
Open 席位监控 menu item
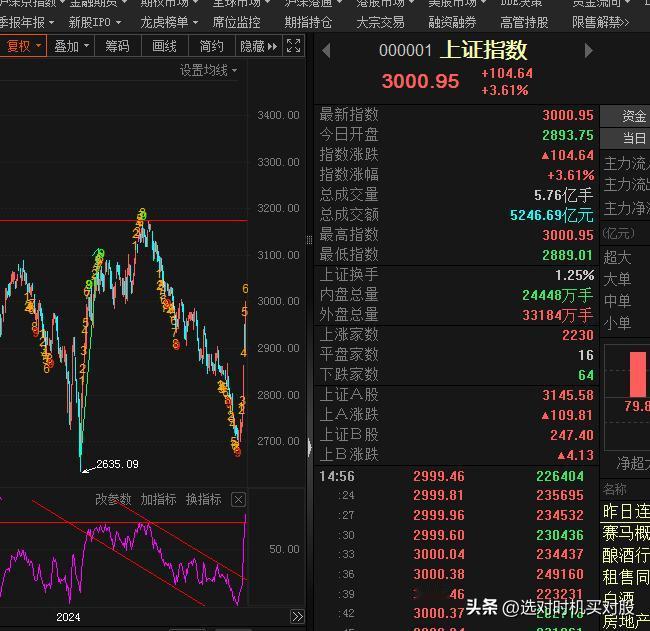[236, 22]
